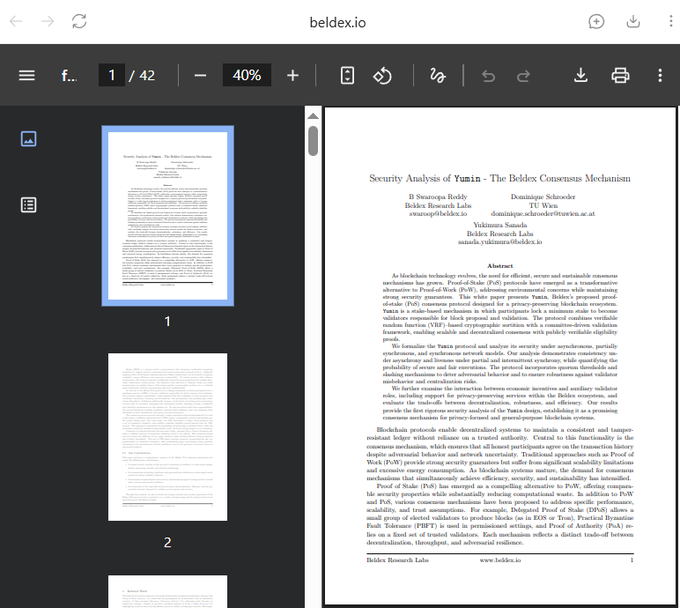Image resolution: width=680 pixels, height=608 pixels.
Task: Click 'TU Wien' affiliation text
Action: tap(543, 206)
